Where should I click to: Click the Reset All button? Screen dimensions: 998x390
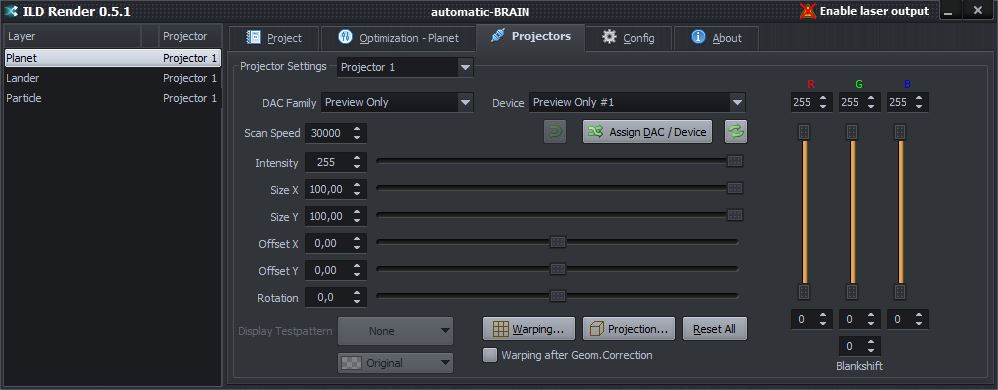pos(714,329)
